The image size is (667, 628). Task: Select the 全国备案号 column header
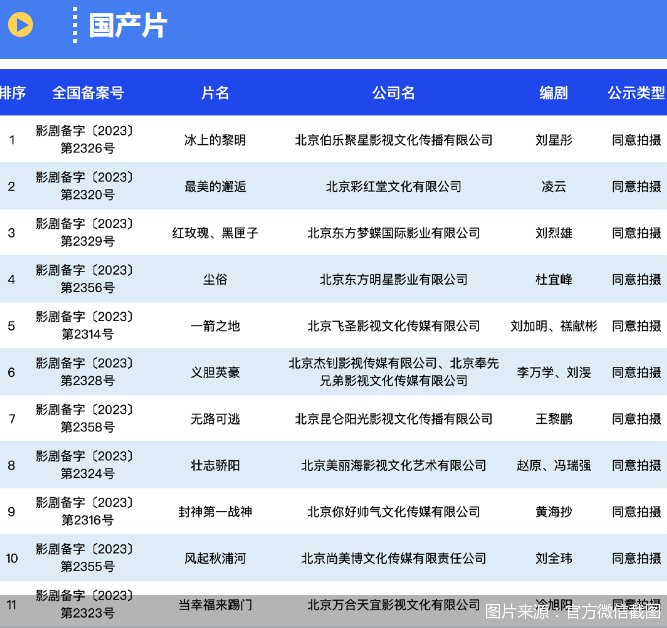tap(88, 93)
